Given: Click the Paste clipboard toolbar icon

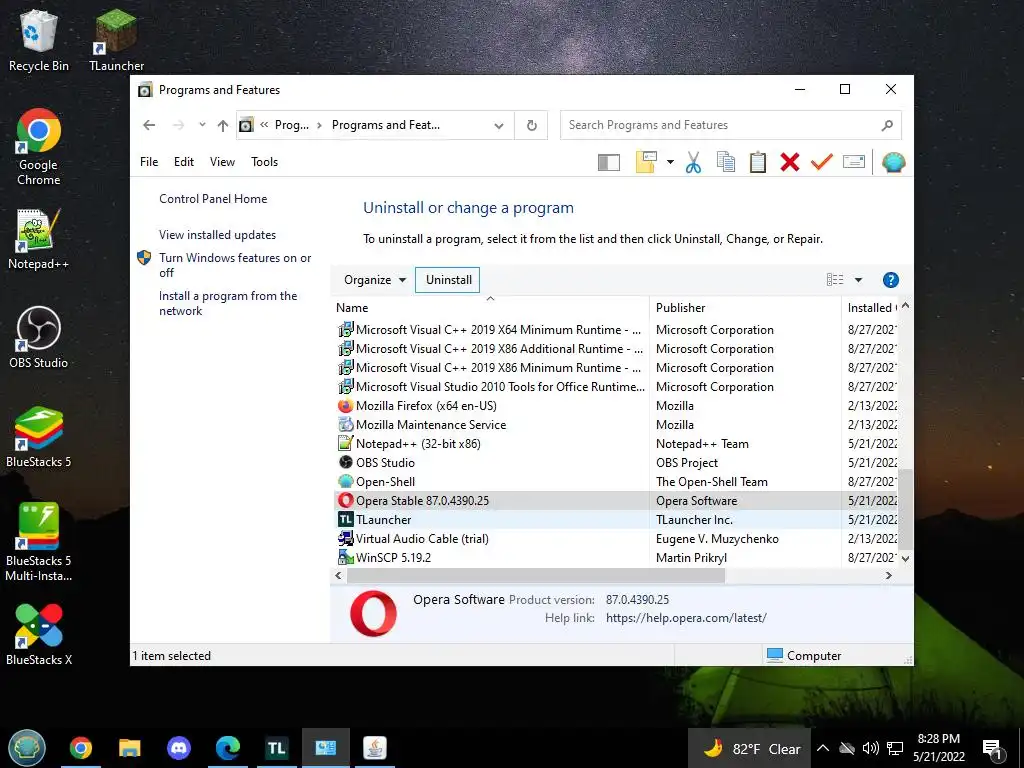Looking at the screenshot, I should click(x=758, y=162).
